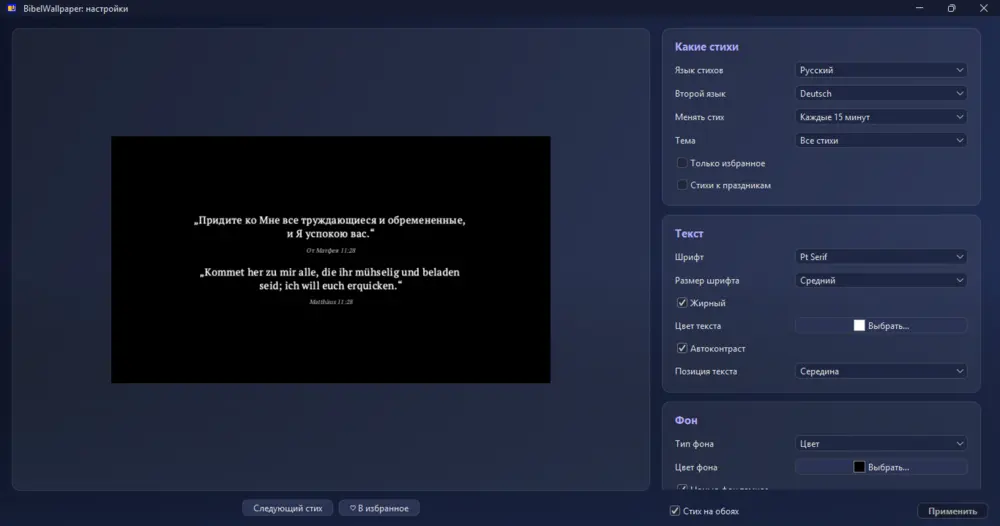
Task: Click Выбрать button for Цвет текста
Action: (881, 326)
